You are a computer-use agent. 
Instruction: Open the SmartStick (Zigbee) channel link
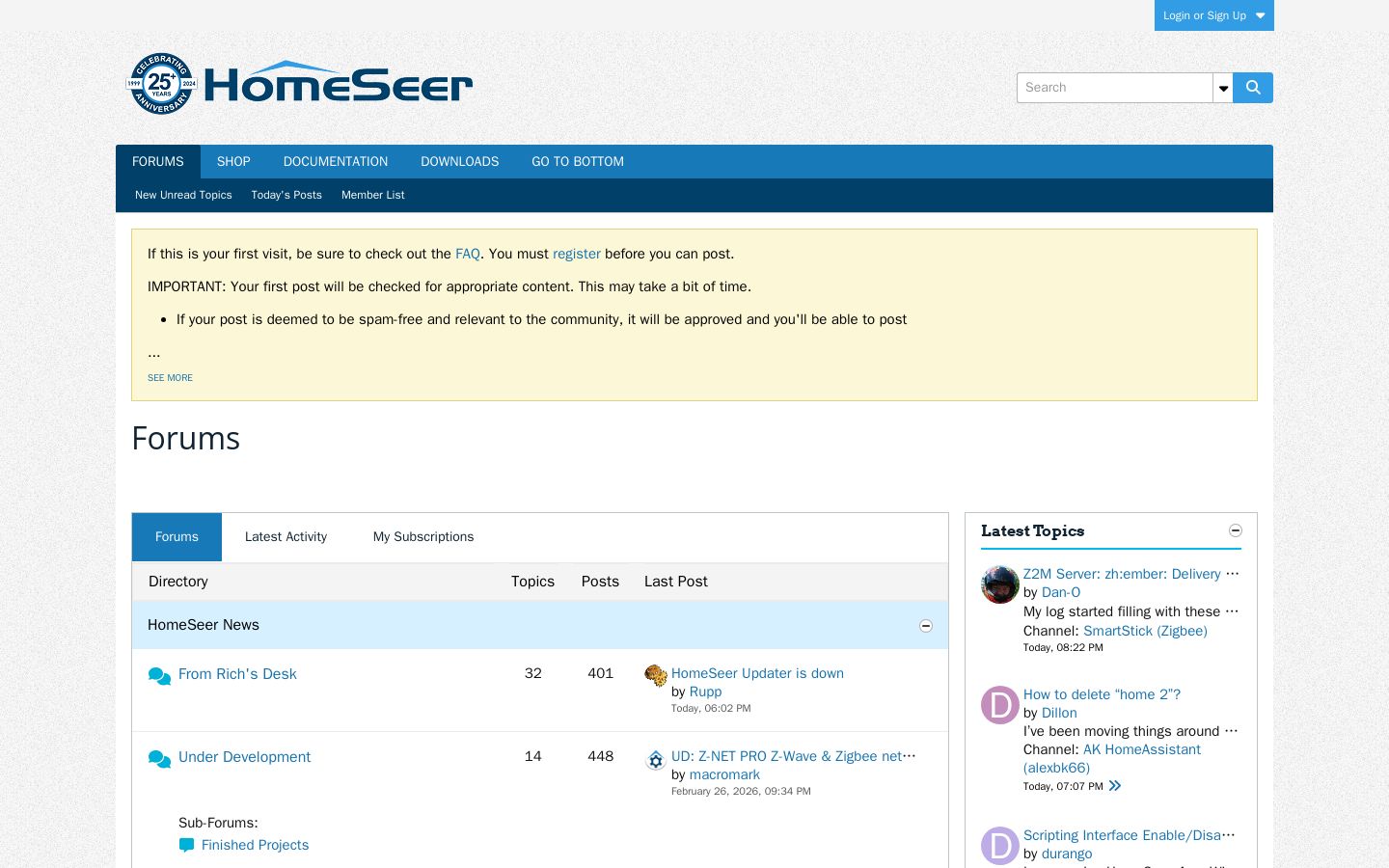(1145, 631)
